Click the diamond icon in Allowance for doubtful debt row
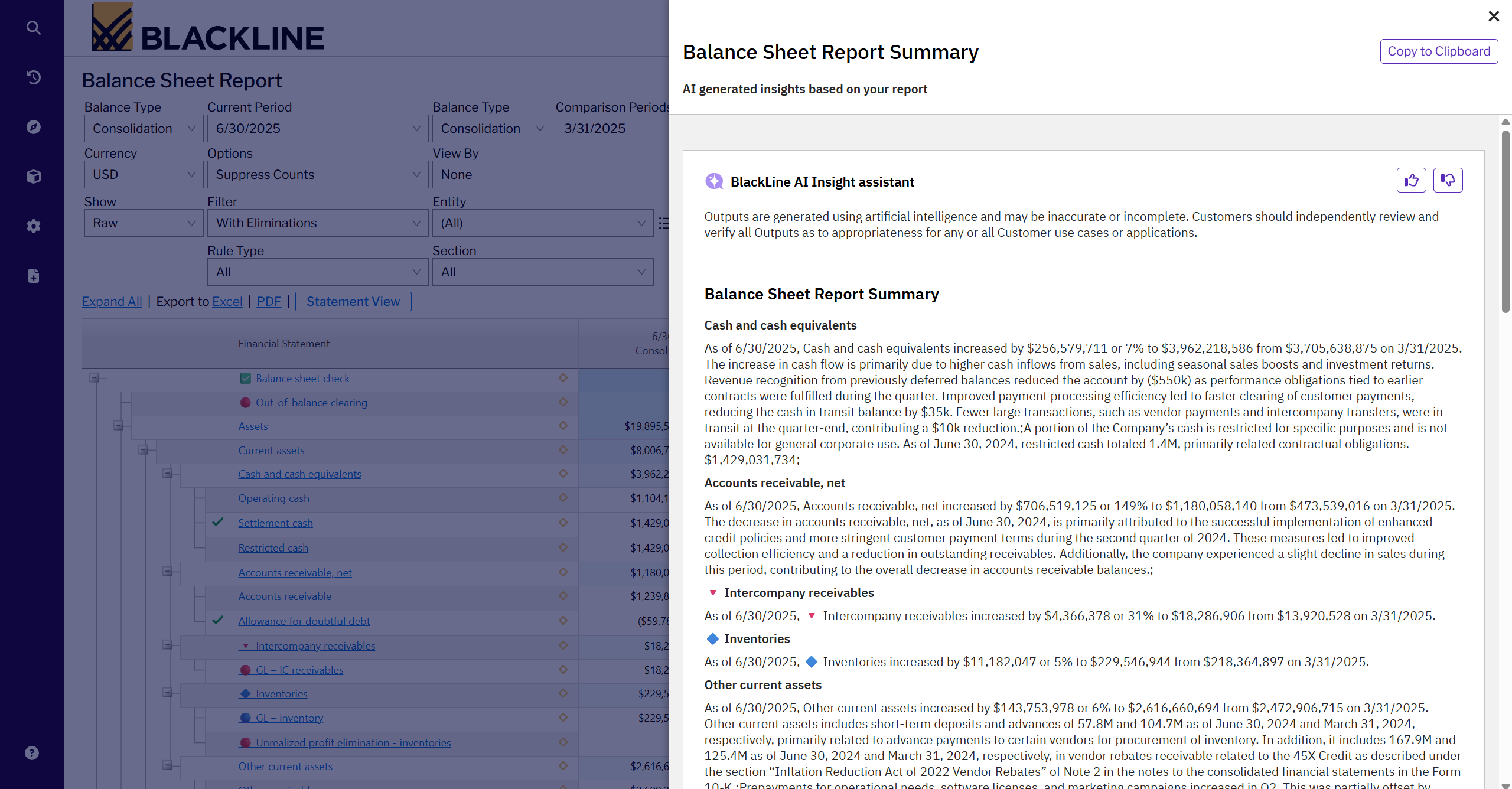 tap(563, 621)
